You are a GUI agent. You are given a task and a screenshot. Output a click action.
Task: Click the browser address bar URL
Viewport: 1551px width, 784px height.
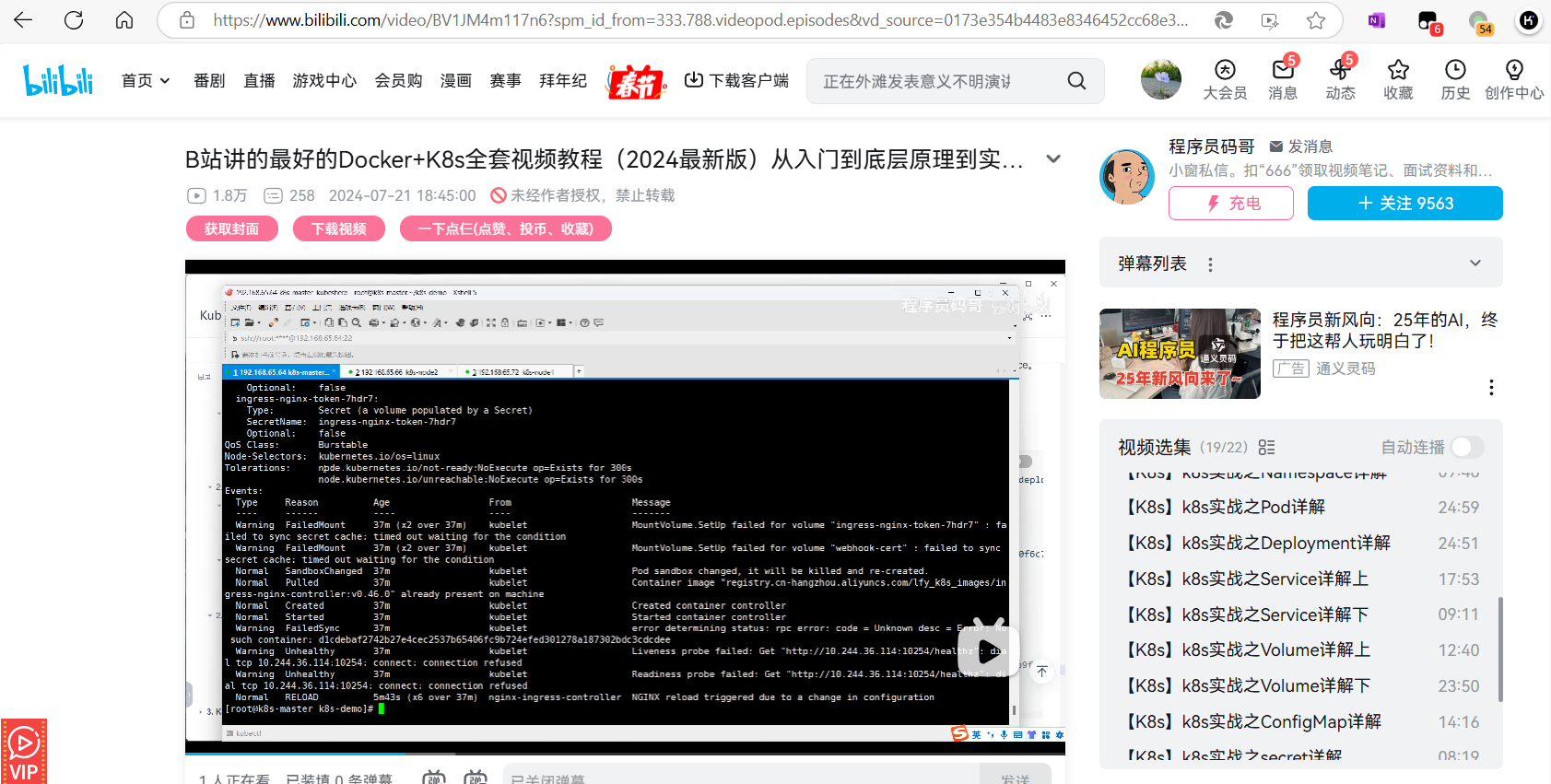pyautogui.click(x=700, y=19)
